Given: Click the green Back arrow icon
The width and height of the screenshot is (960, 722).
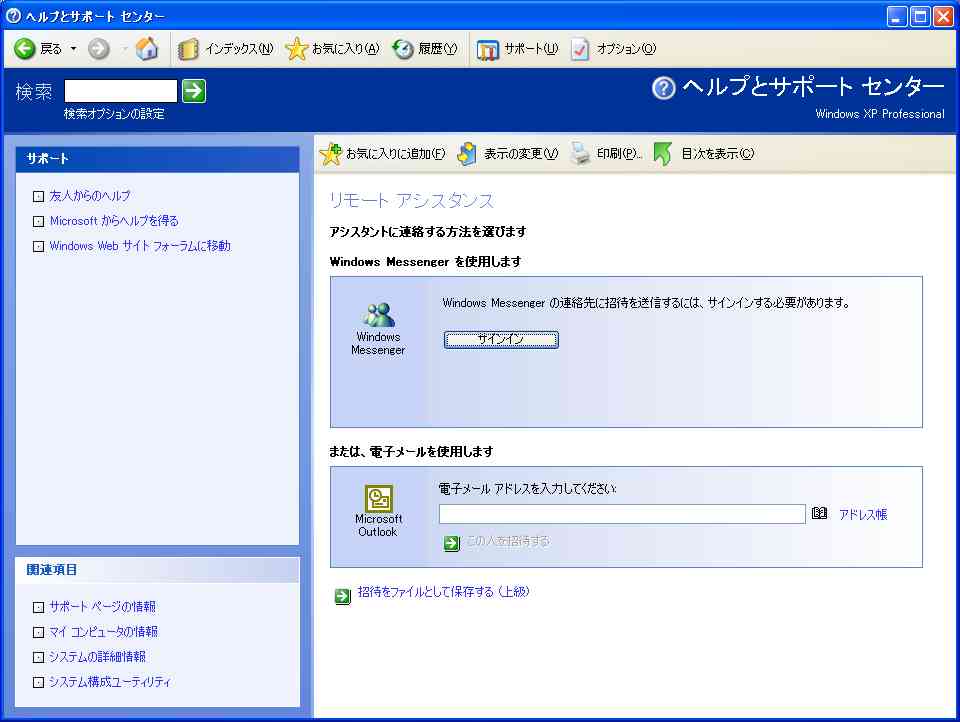Looking at the screenshot, I should point(25,48).
